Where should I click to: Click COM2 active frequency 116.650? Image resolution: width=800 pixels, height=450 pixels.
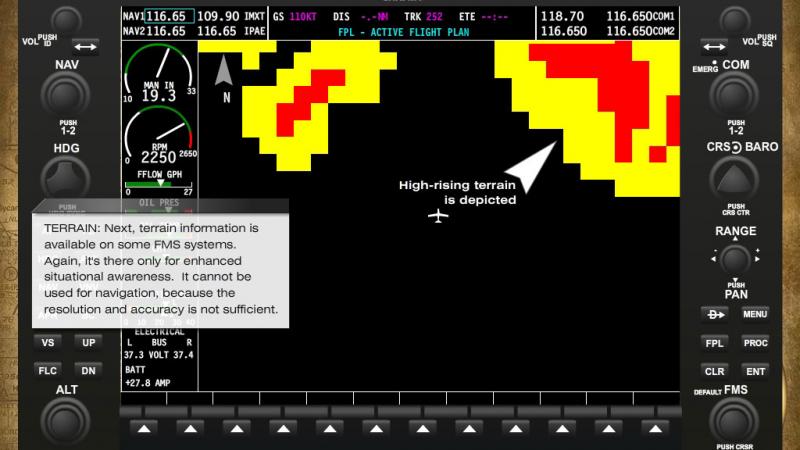point(629,31)
